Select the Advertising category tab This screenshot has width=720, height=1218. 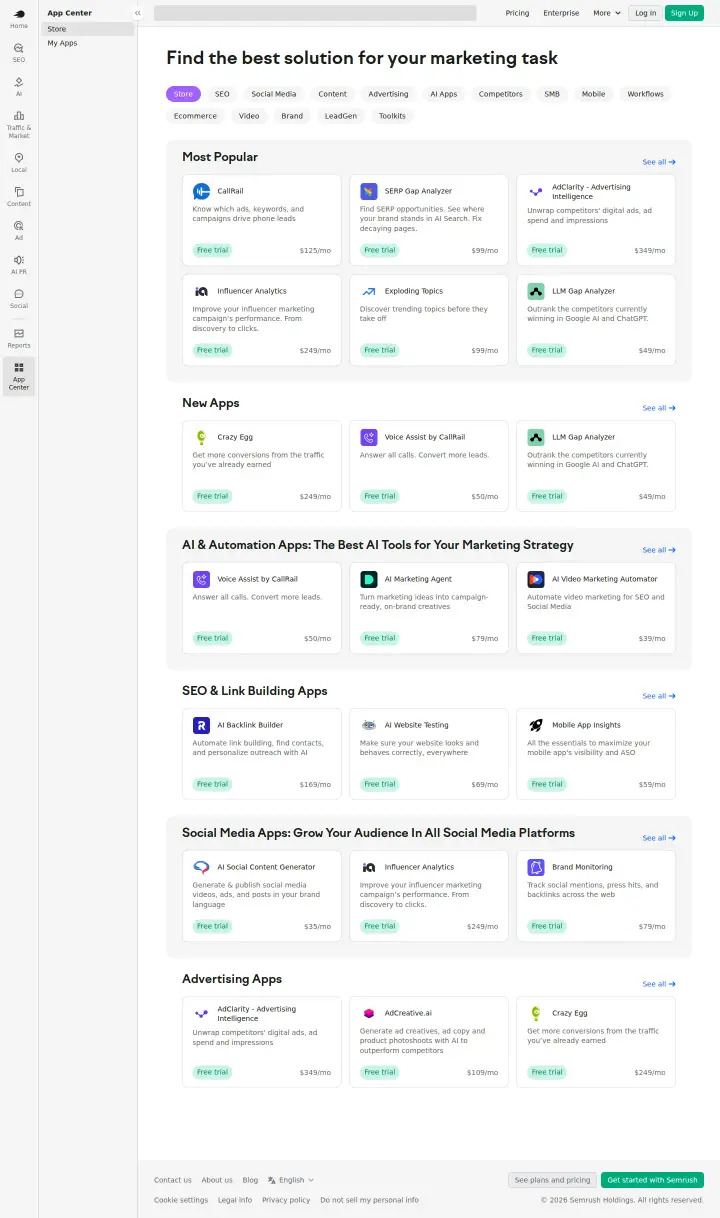pyautogui.click(x=388, y=94)
